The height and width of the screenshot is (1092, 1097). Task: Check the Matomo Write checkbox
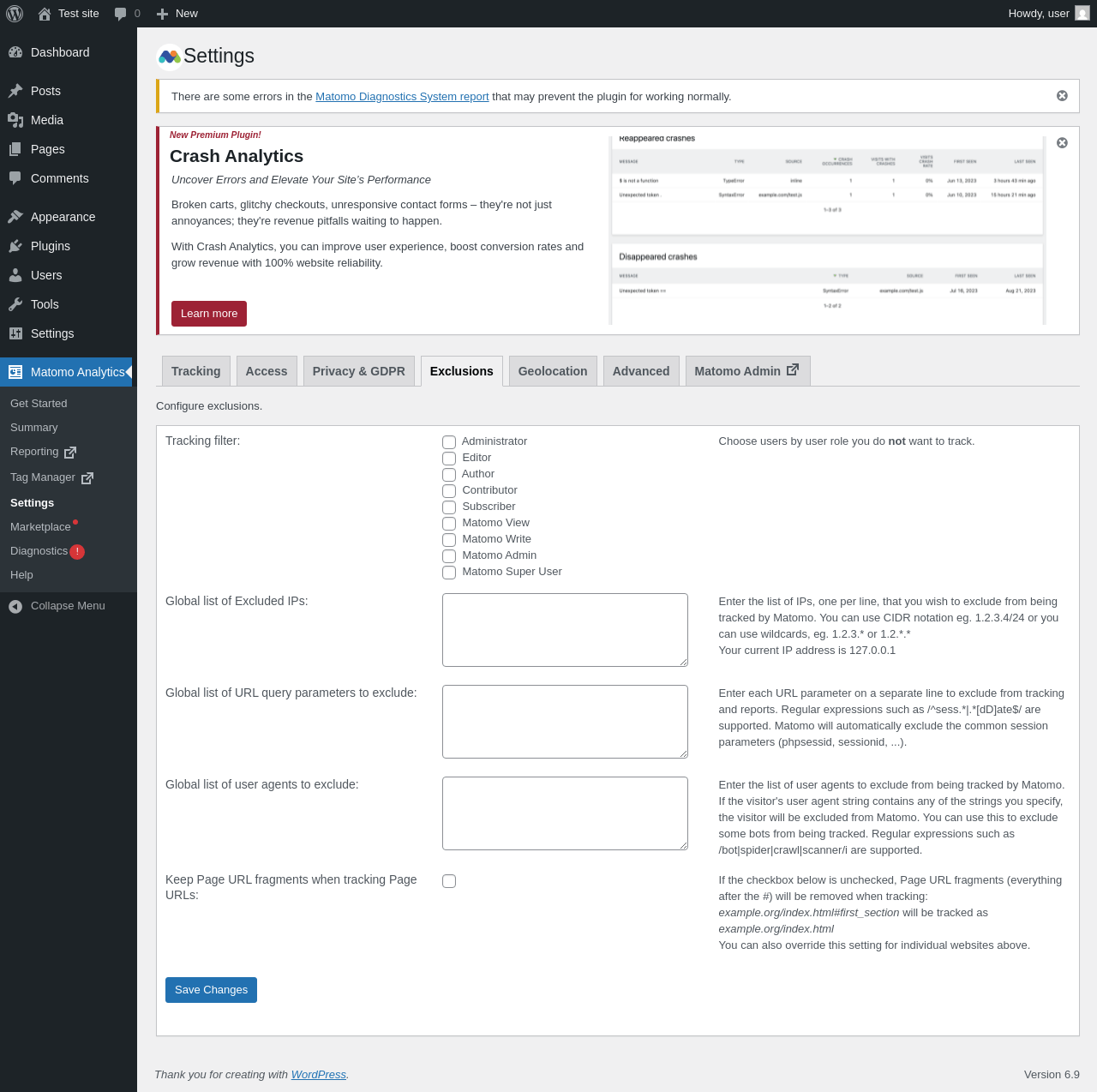tap(449, 540)
